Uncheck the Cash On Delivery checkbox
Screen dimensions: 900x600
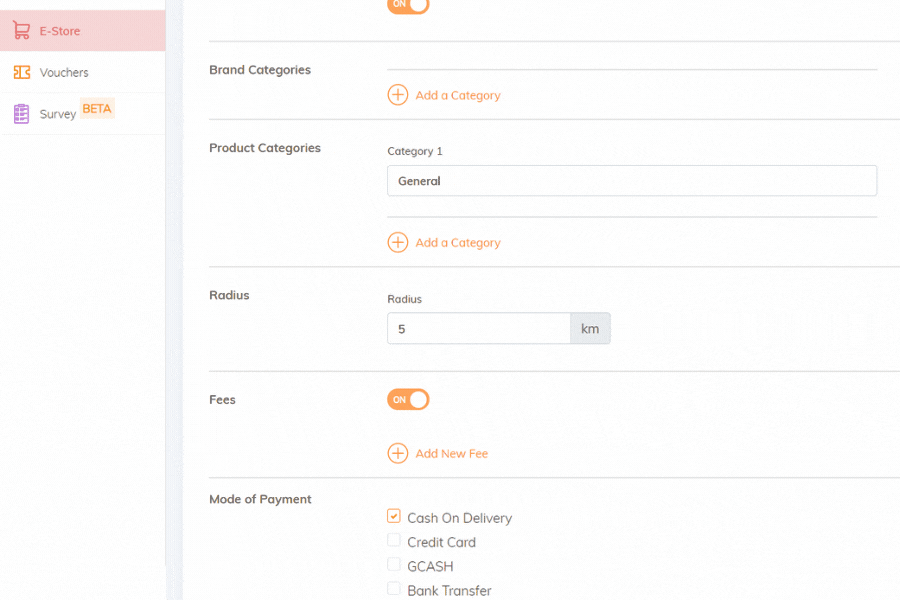394,516
